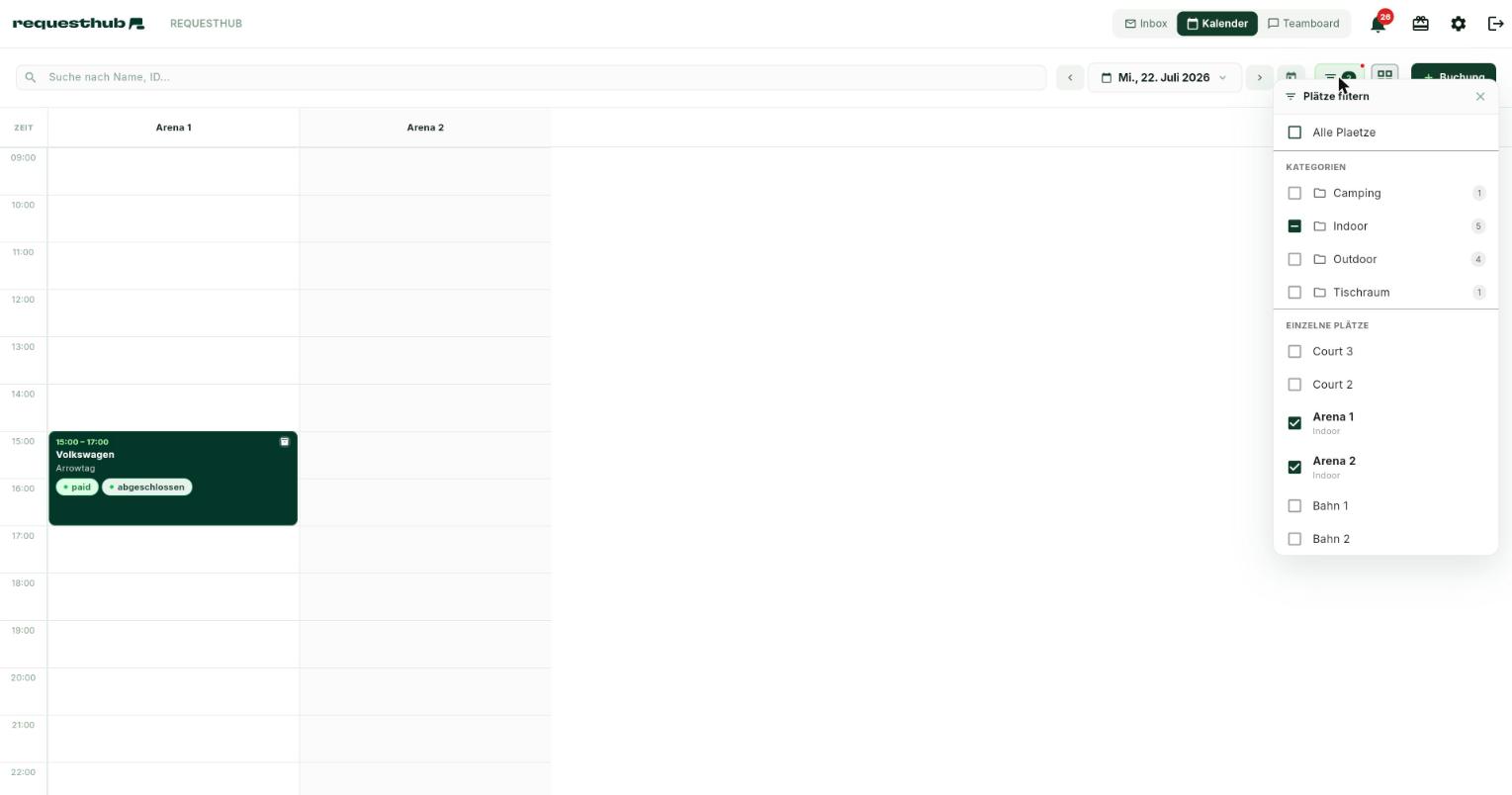
Task: Open the gift voucher icon
Action: 1420,24
